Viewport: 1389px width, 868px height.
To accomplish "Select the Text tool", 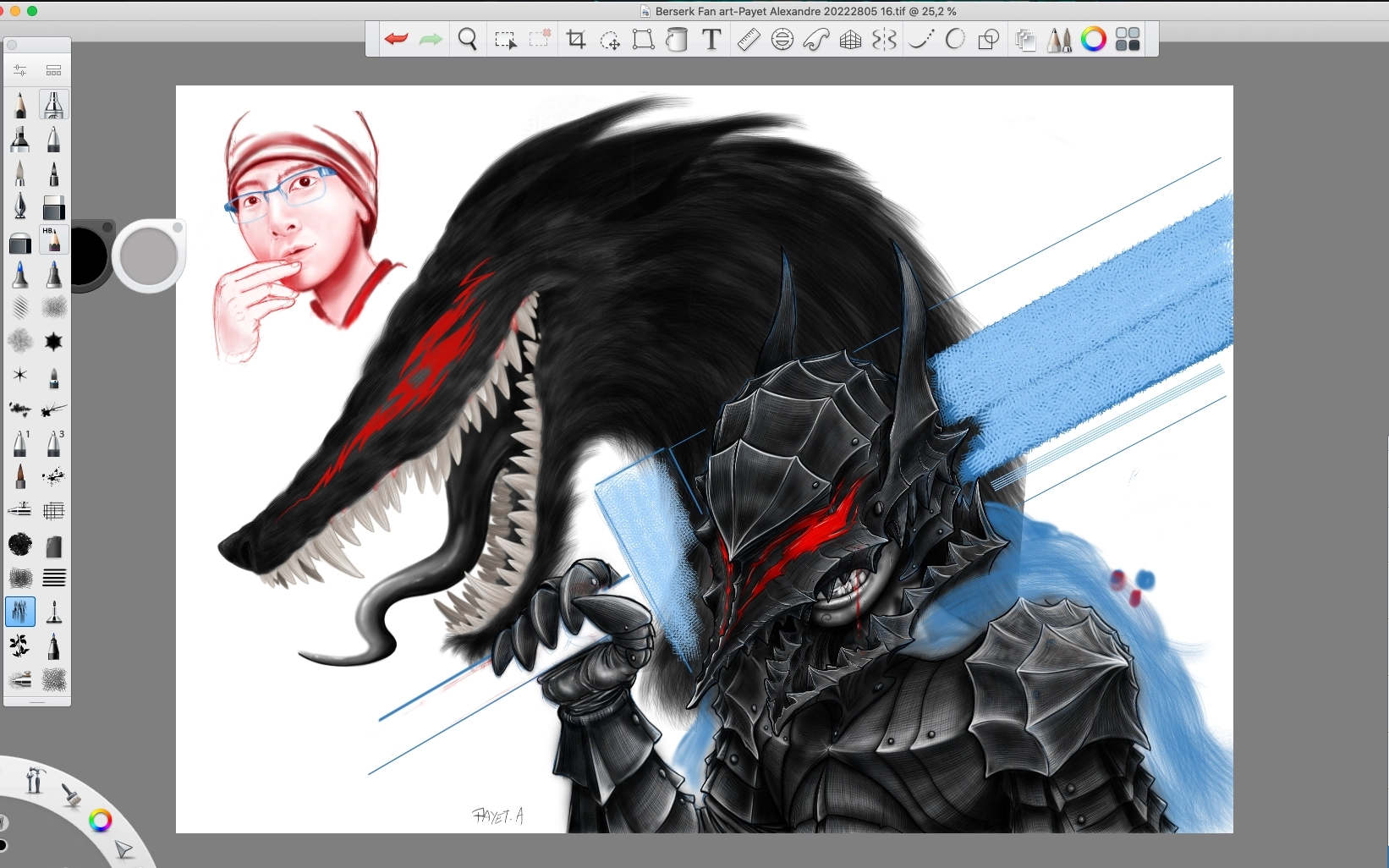I will (x=712, y=40).
